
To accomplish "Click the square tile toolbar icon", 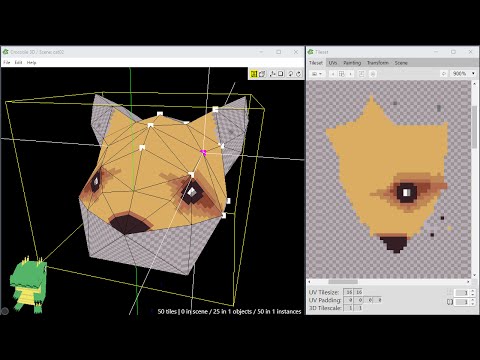I will coord(281,74).
